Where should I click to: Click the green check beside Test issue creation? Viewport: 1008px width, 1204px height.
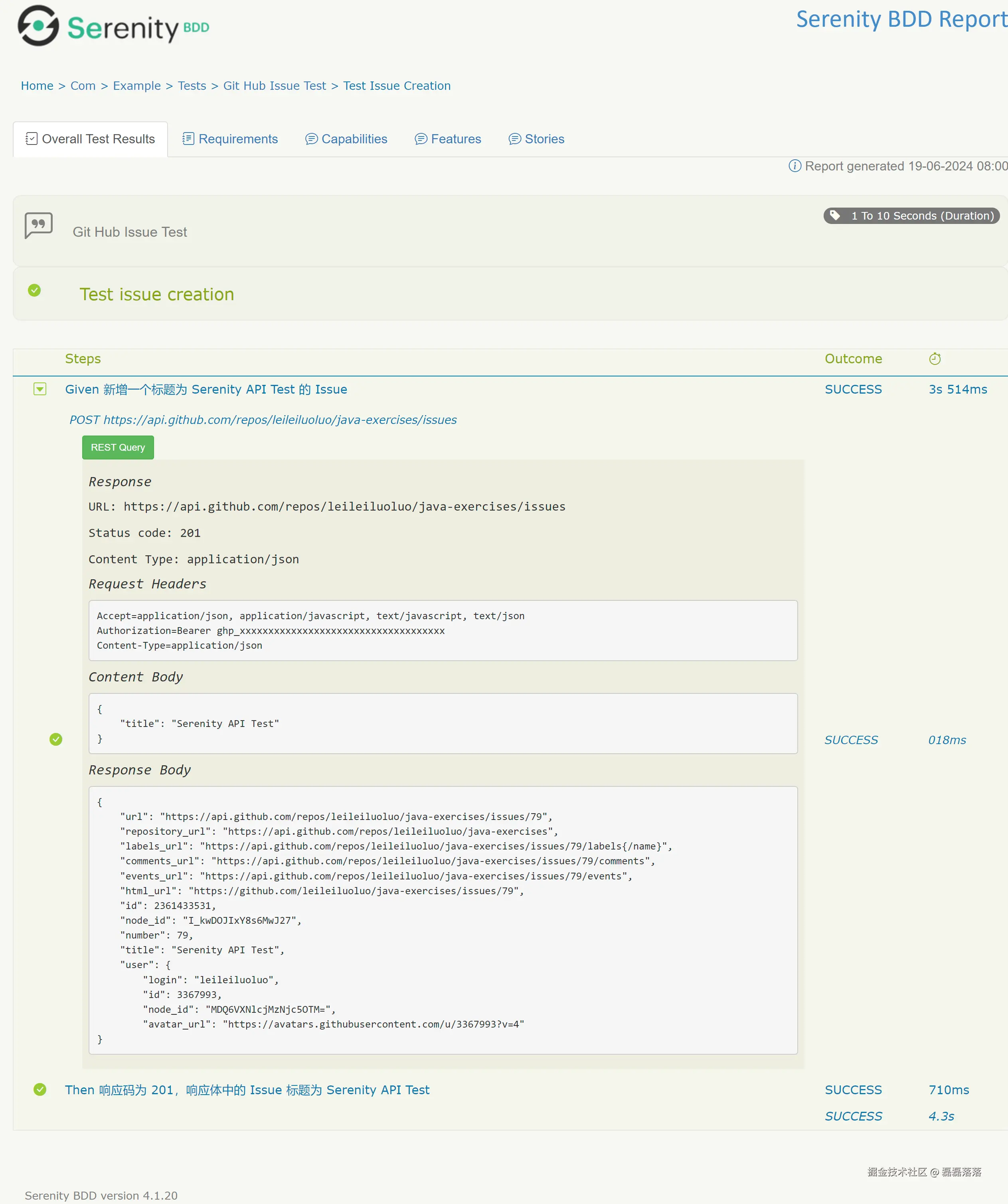(34, 290)
